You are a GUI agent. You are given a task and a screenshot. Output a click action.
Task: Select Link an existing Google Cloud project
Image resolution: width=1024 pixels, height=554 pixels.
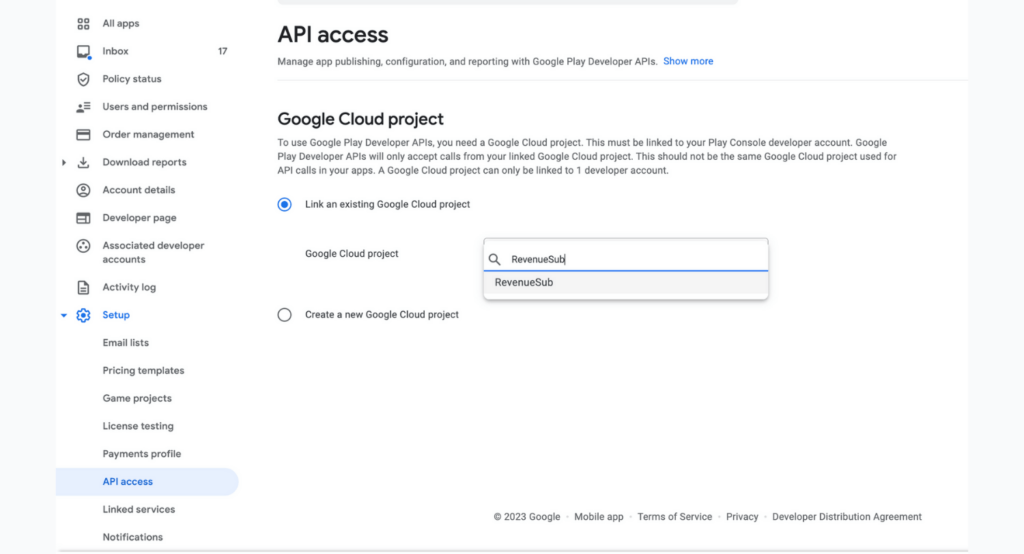point(285,204)
